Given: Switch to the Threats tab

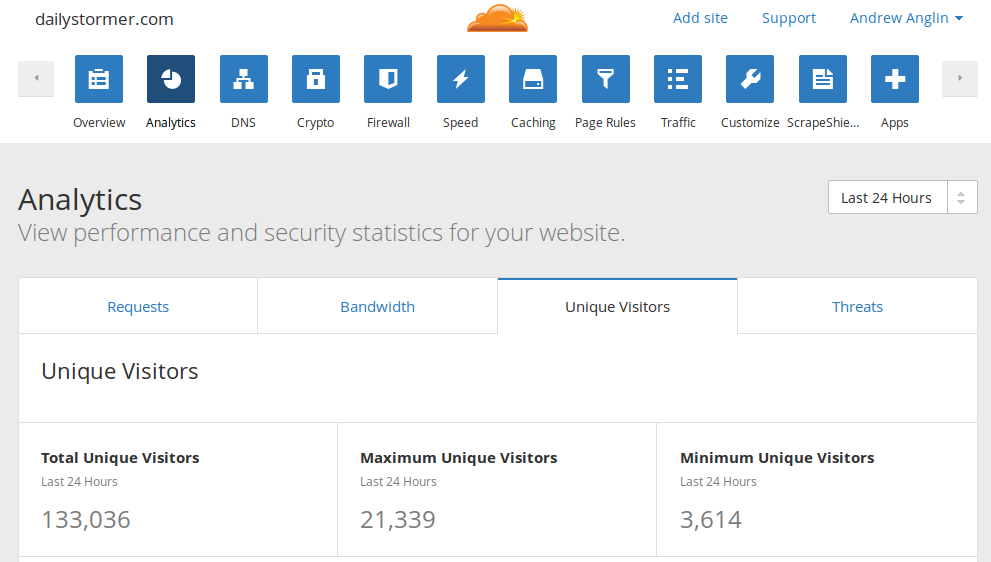Looking at the screenshot, I should tap(857, 307).
